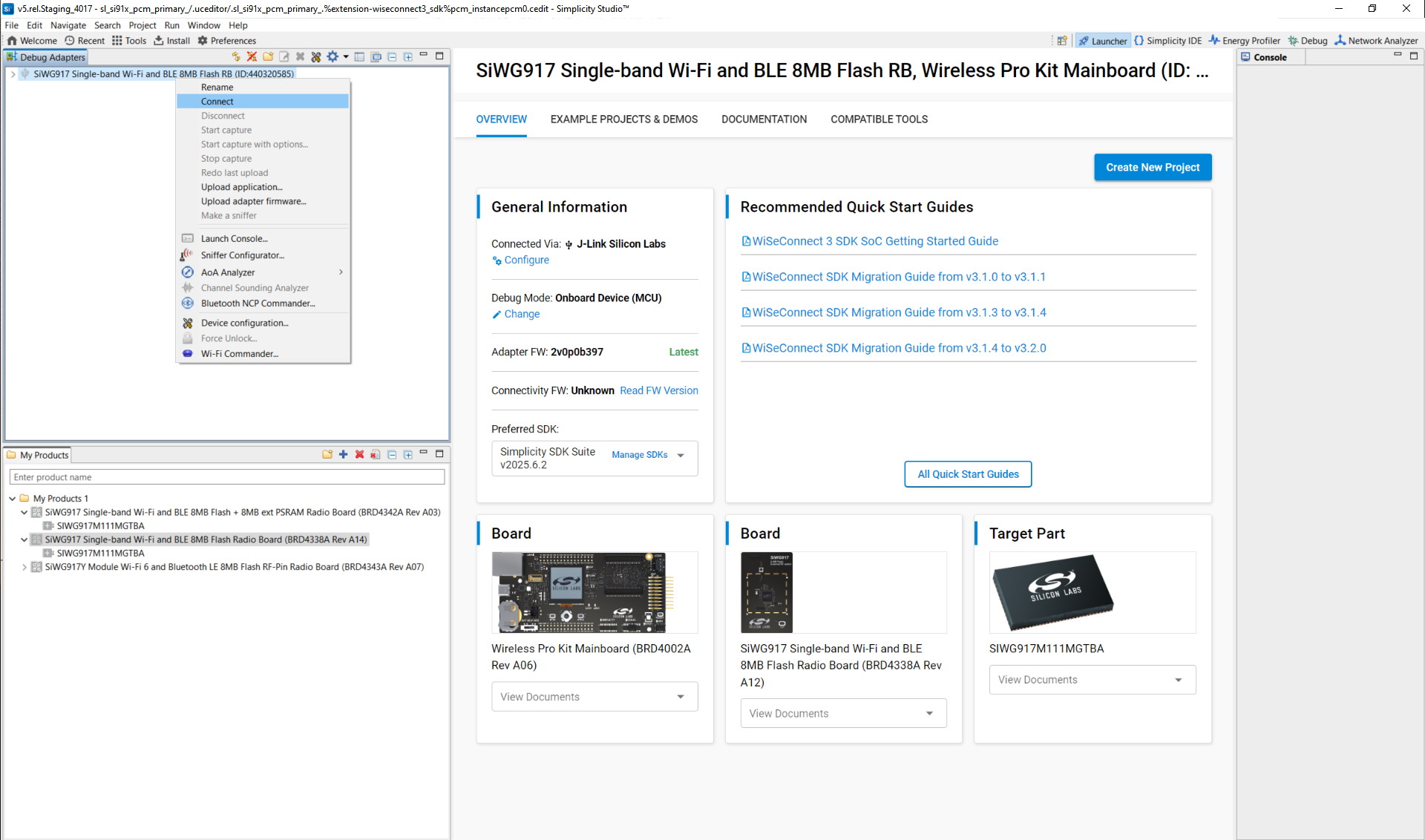The height and width of the screenshot is (840, 1425).
Task: Click the new folder icon in Debug Adapters toolbar
Action: click(x=268, y=57)
